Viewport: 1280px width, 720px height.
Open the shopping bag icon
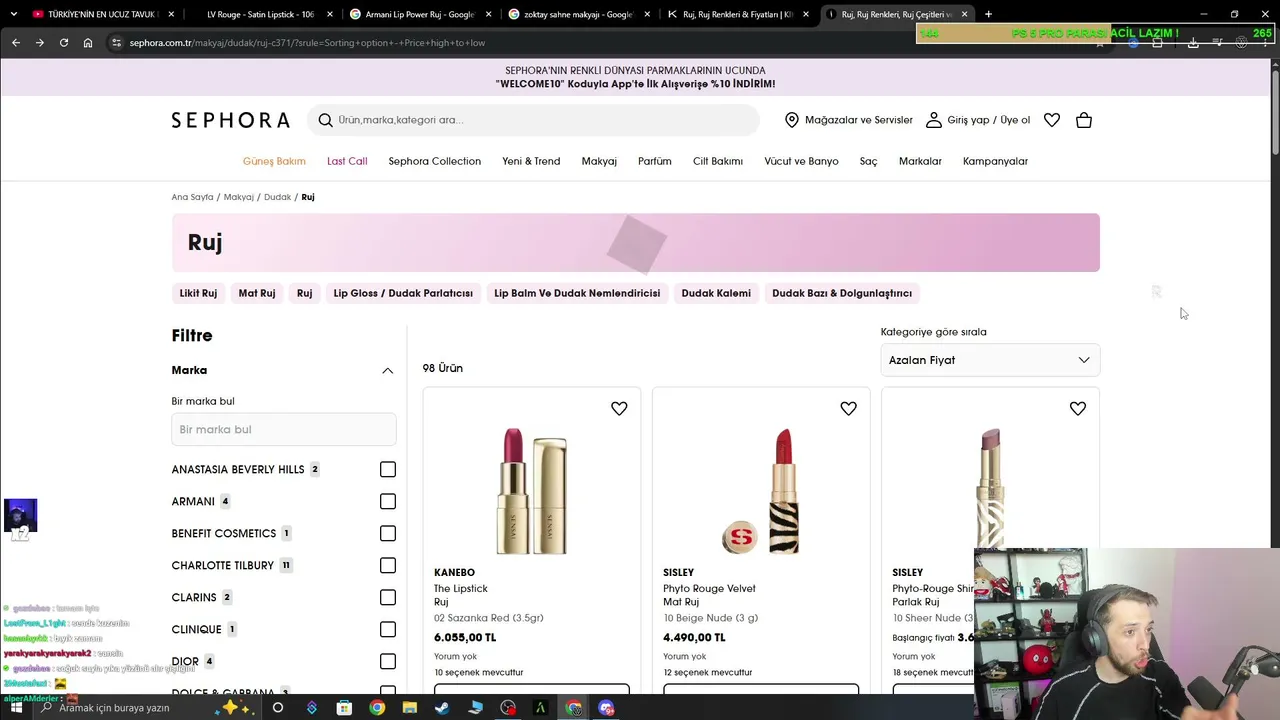tap(1084, 120)
